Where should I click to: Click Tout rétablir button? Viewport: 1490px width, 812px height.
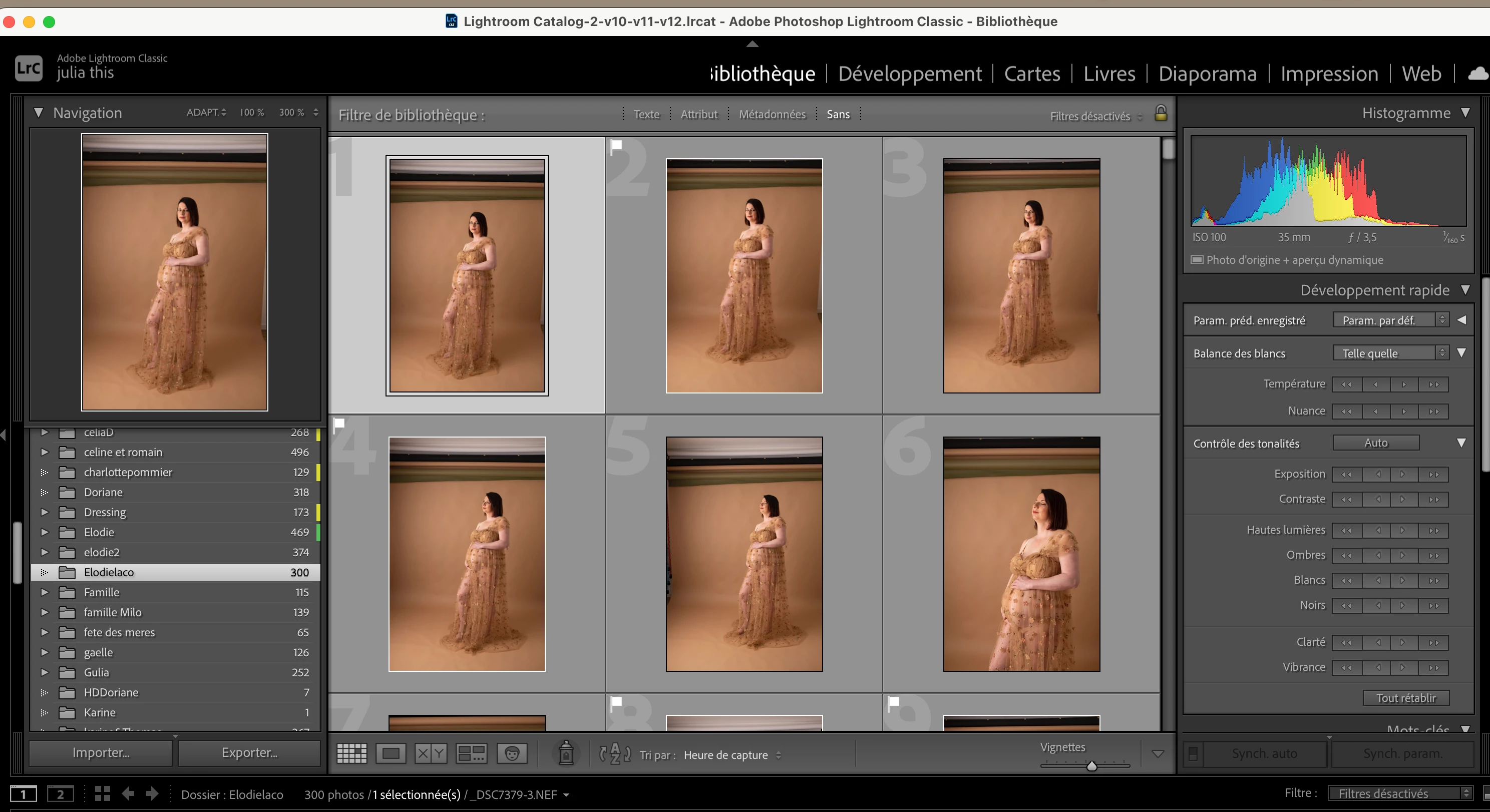point(1405,698)
